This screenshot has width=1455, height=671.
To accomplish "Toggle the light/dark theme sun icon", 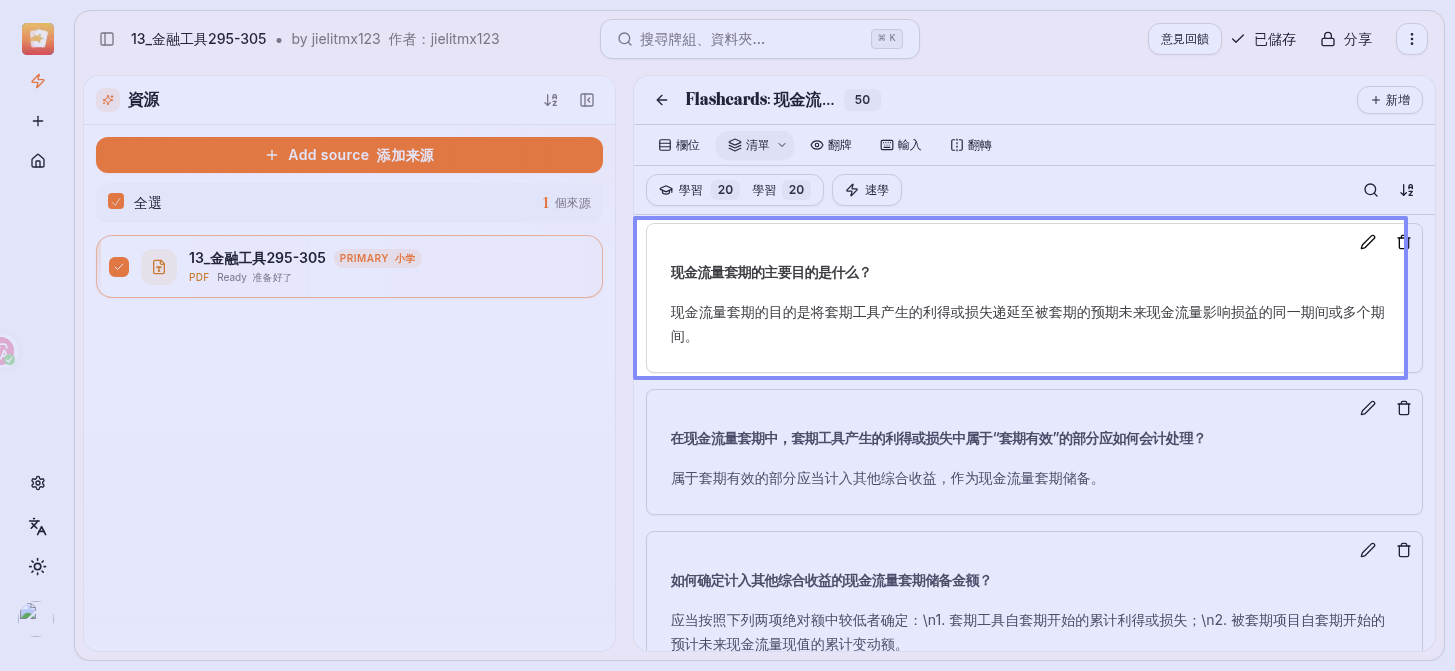I will pyautogui.click(x=38, y=567).
